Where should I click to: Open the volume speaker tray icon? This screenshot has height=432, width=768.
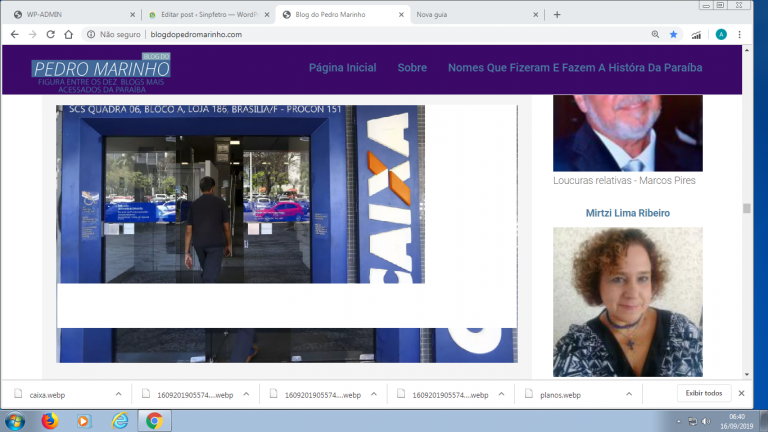point(706,422)
